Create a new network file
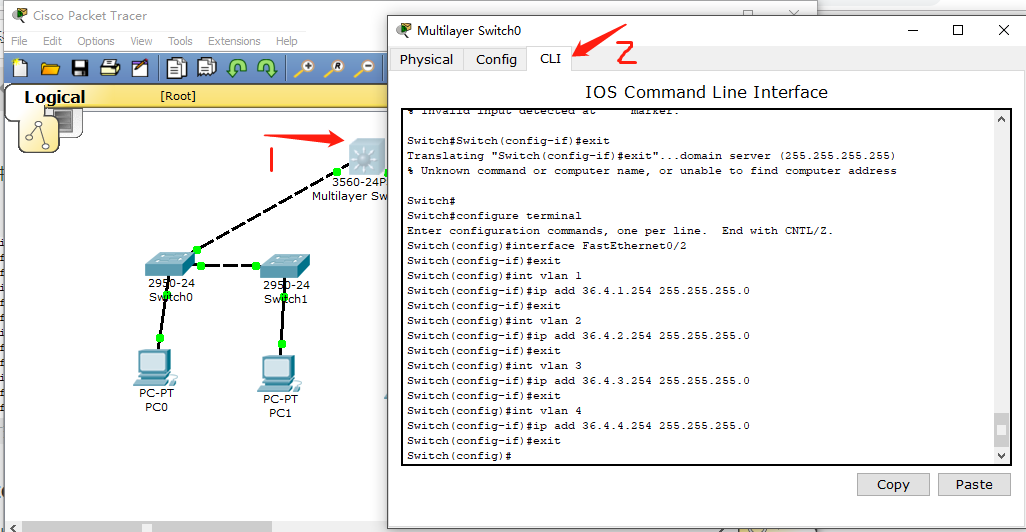Screen dimensions: 1026x532 point(20,68)
